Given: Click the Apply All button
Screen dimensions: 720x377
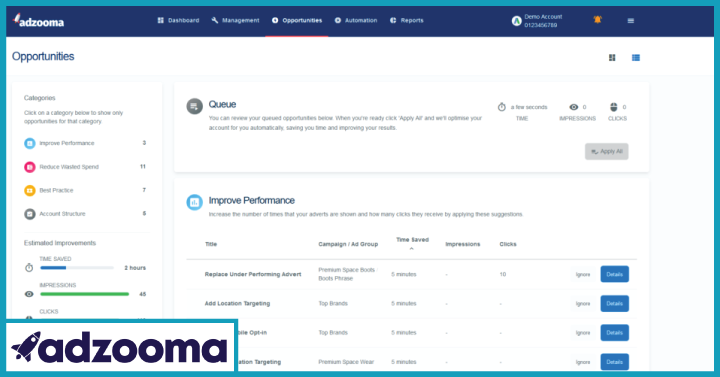Looking at the screenshot, I should [607, 152].
